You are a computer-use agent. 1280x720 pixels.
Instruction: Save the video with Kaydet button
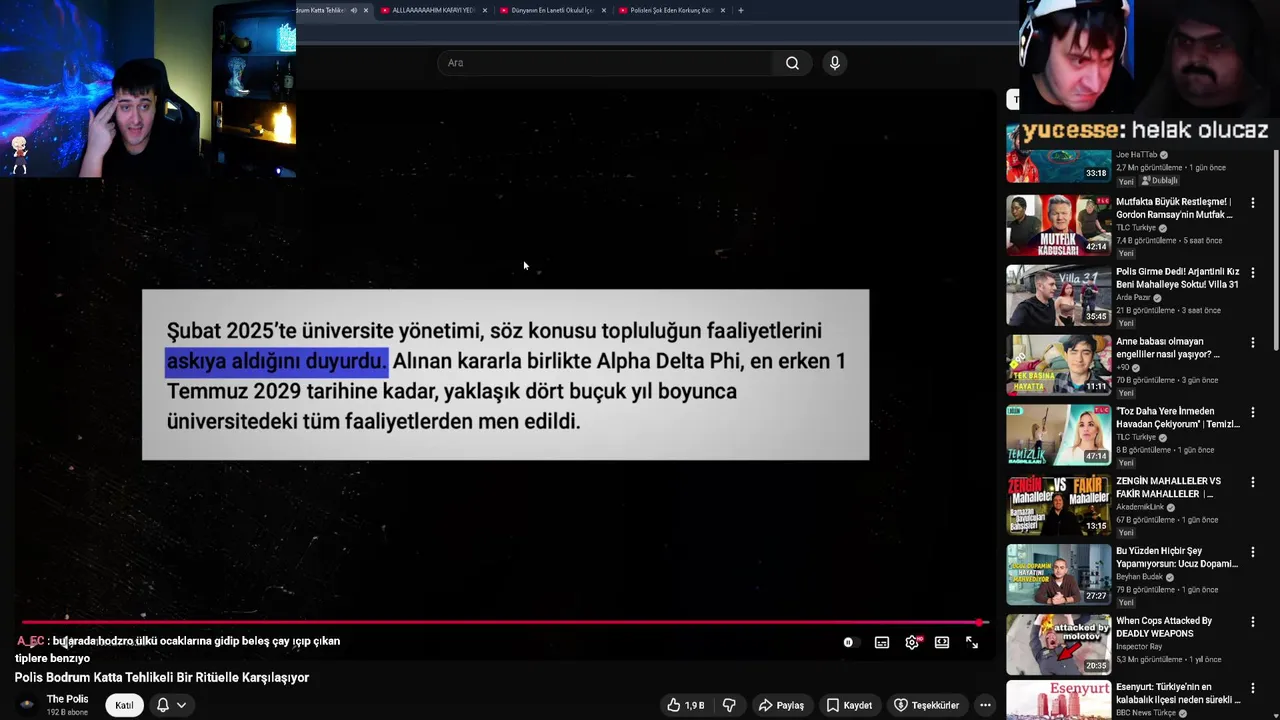tap(849, 705)
